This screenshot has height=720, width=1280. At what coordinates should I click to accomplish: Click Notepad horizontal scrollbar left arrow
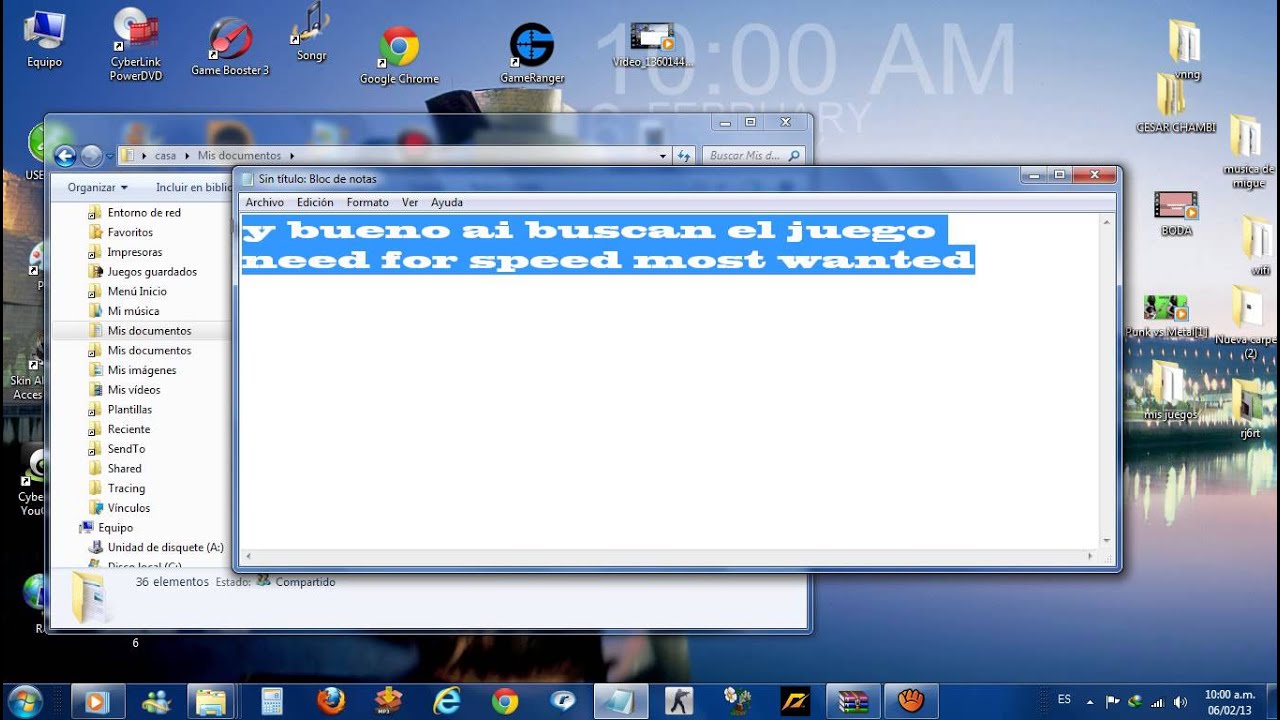(249, 556)
